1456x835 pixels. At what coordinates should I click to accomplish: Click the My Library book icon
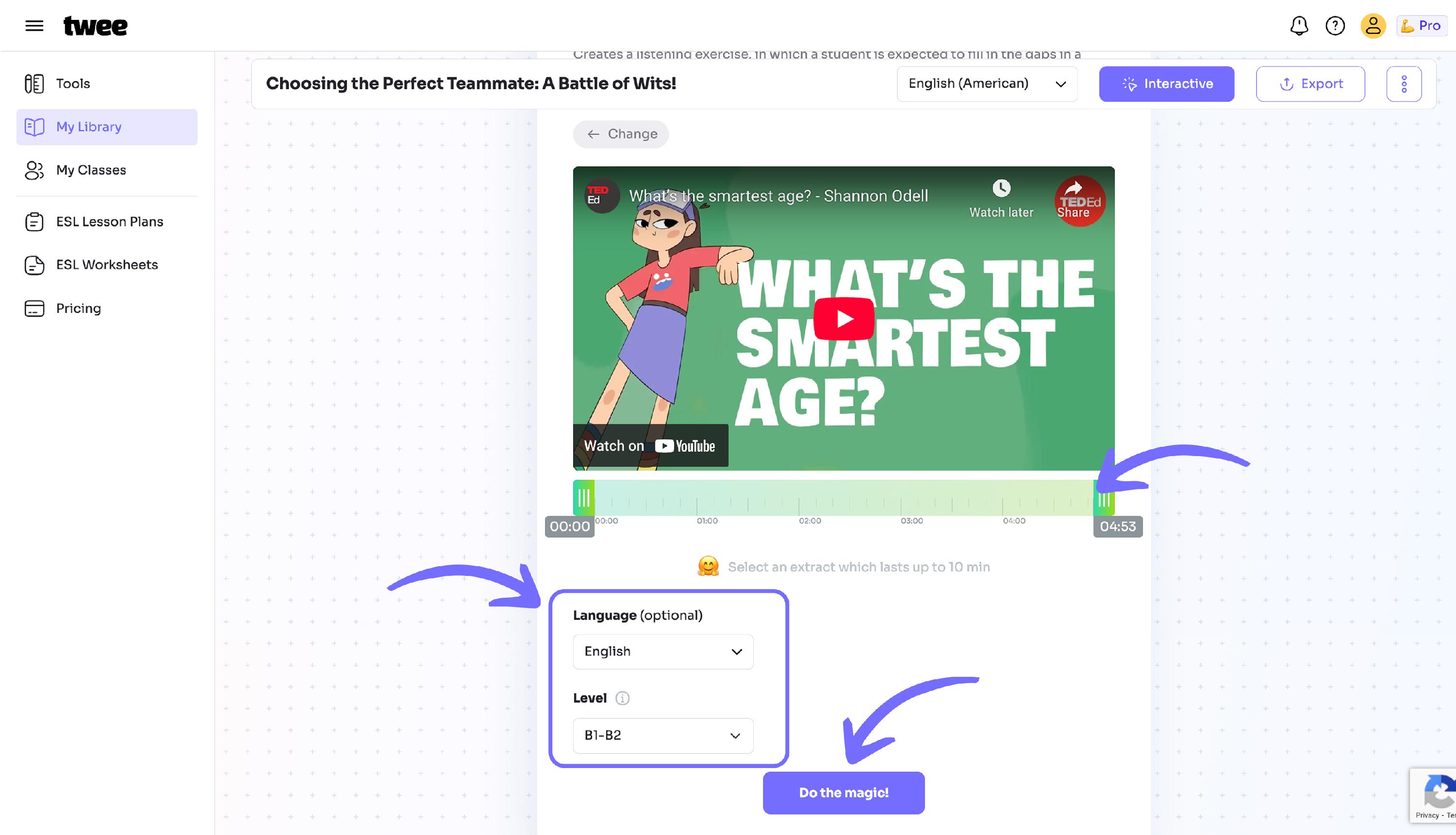click(x=34, y=127)
